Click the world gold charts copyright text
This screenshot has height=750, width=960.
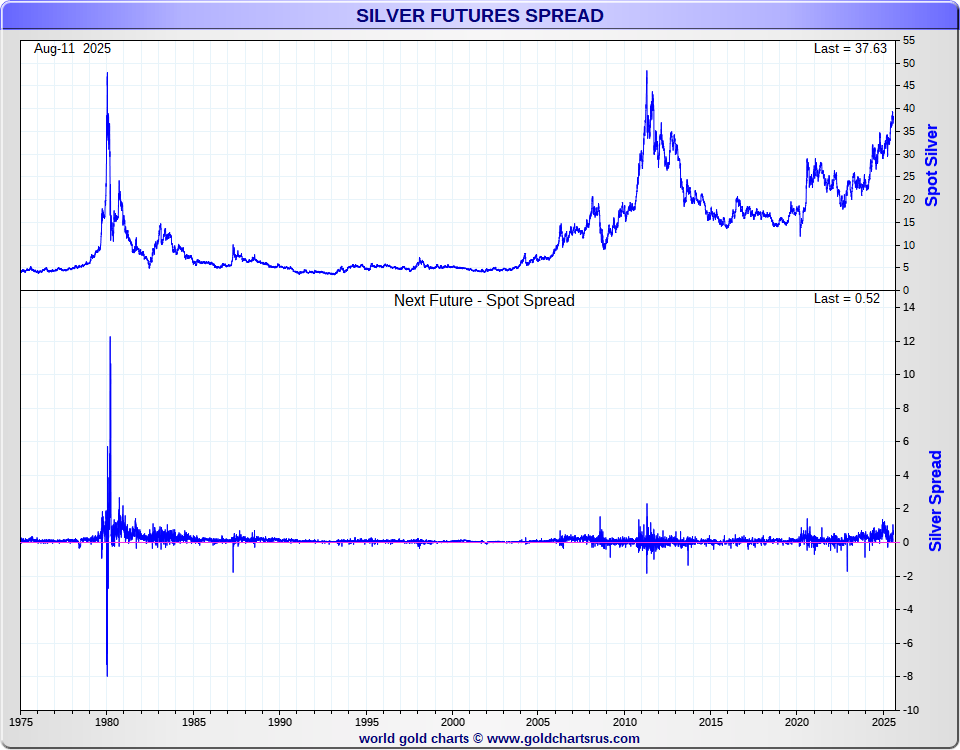499,738
